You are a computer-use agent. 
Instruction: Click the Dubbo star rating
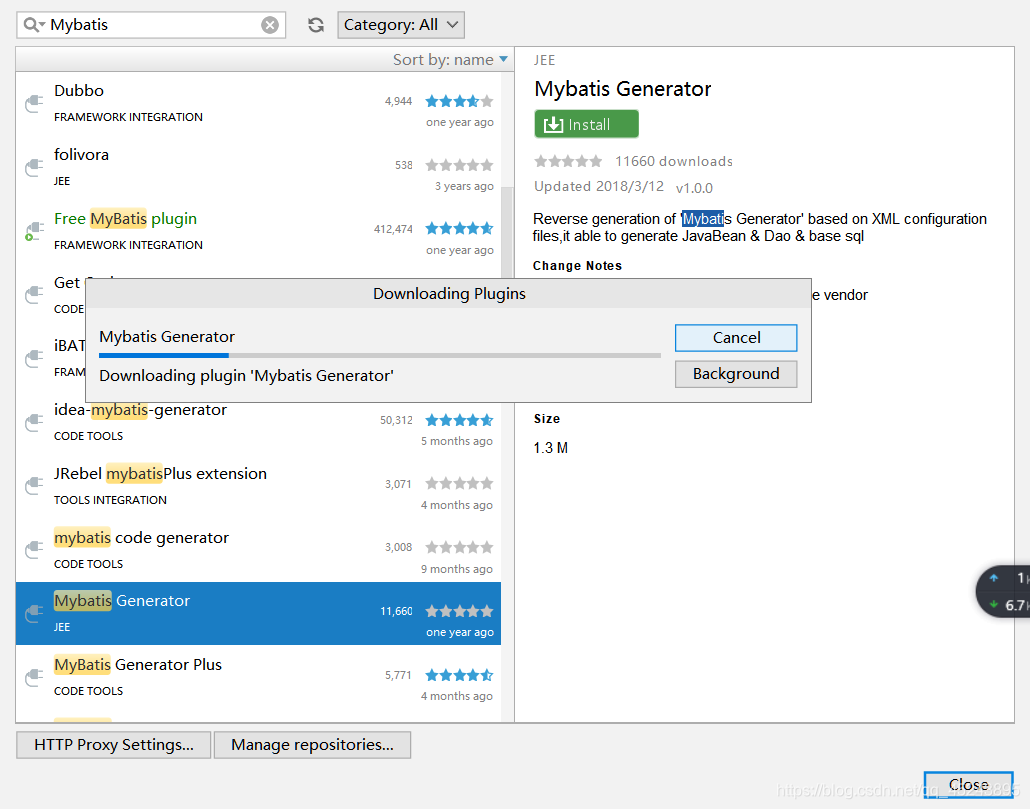tap(459, 101)
